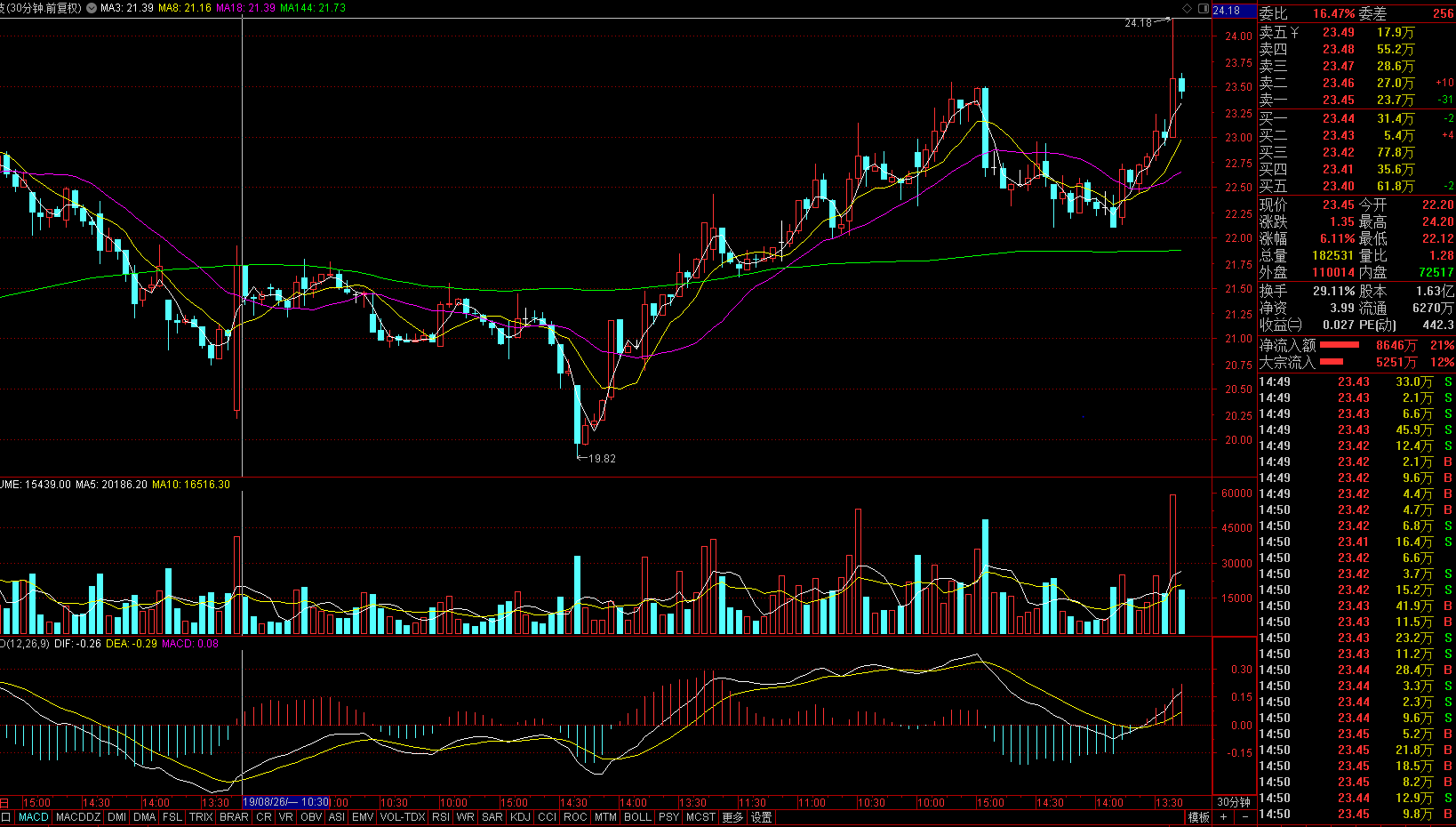Image resolution: width=1456 pixels, height=827 pixels.
Task: Click the 卖四 ask price 23.48
Action: tap(1339, 49)
